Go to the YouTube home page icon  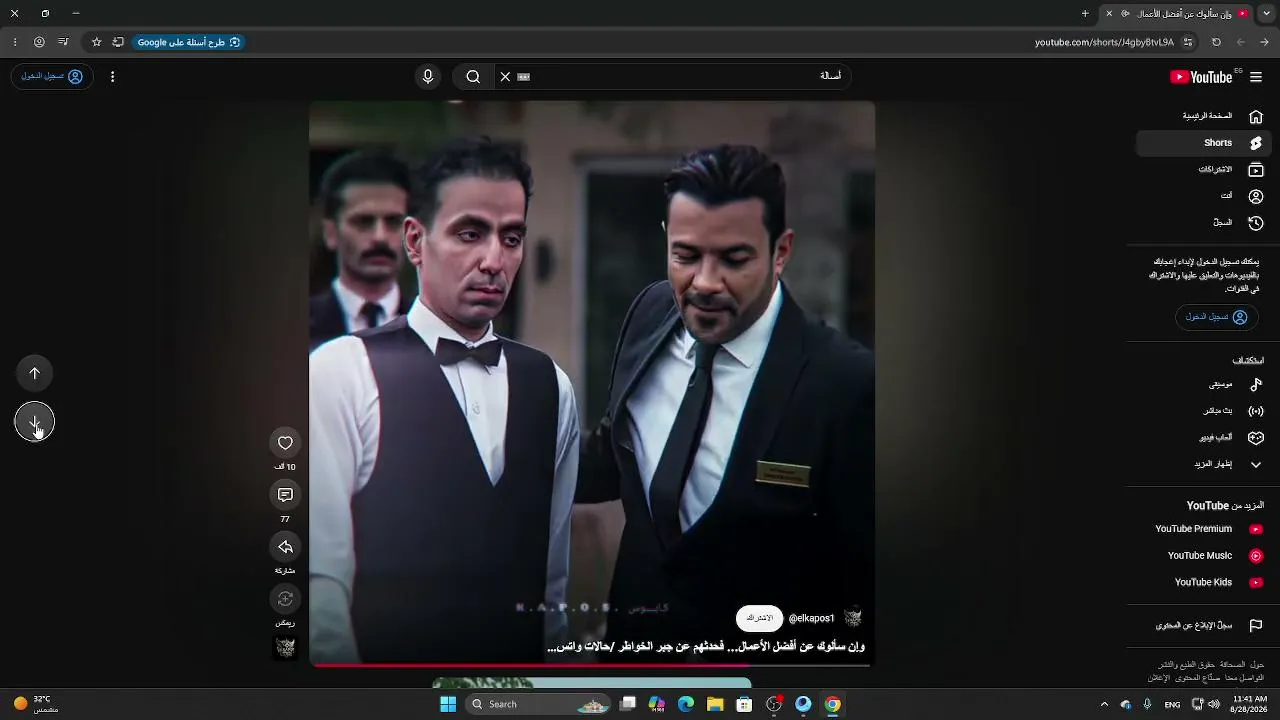click(1256, 116)
